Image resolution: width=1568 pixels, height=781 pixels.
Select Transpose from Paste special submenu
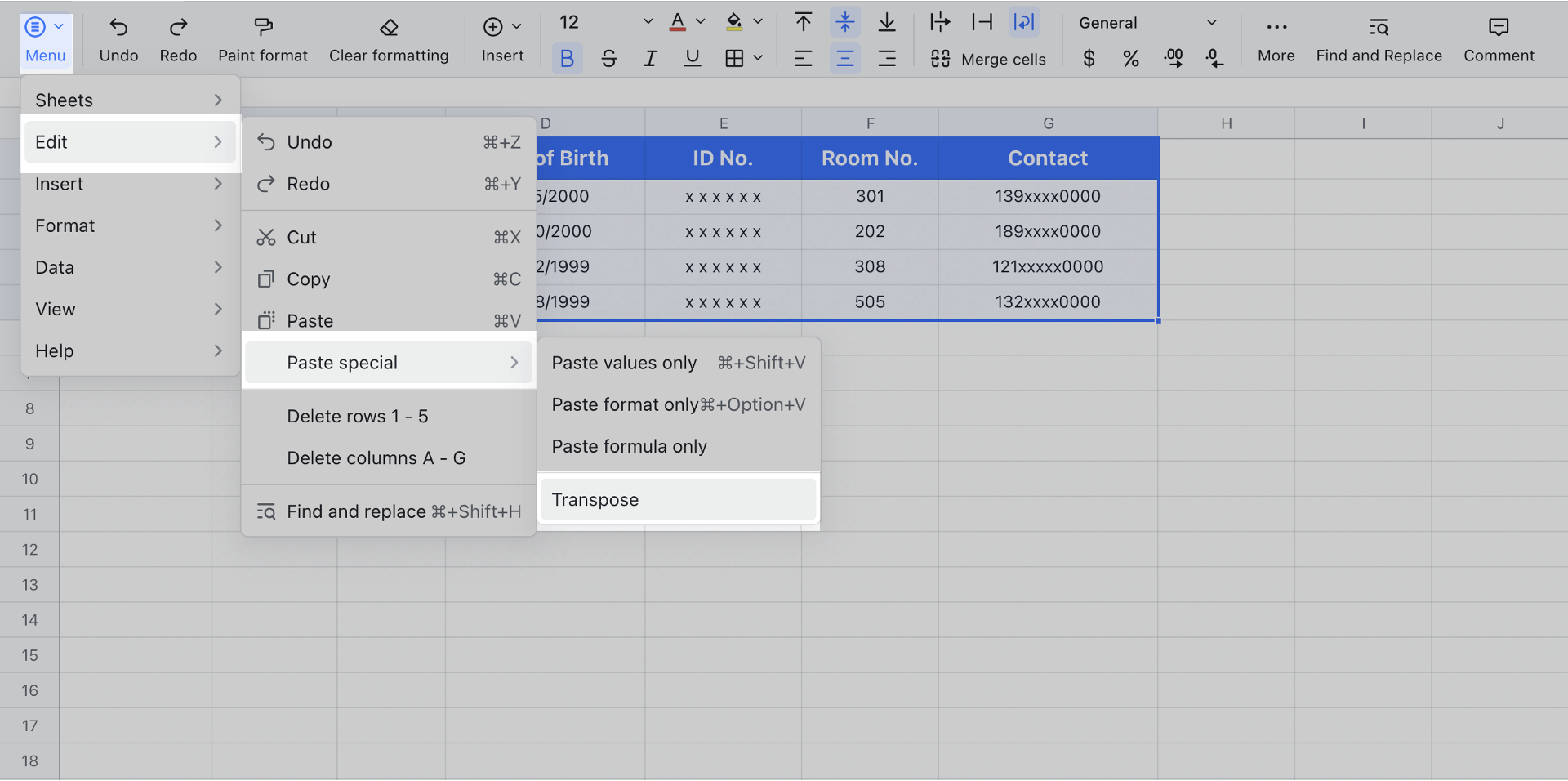click(677, 499)
